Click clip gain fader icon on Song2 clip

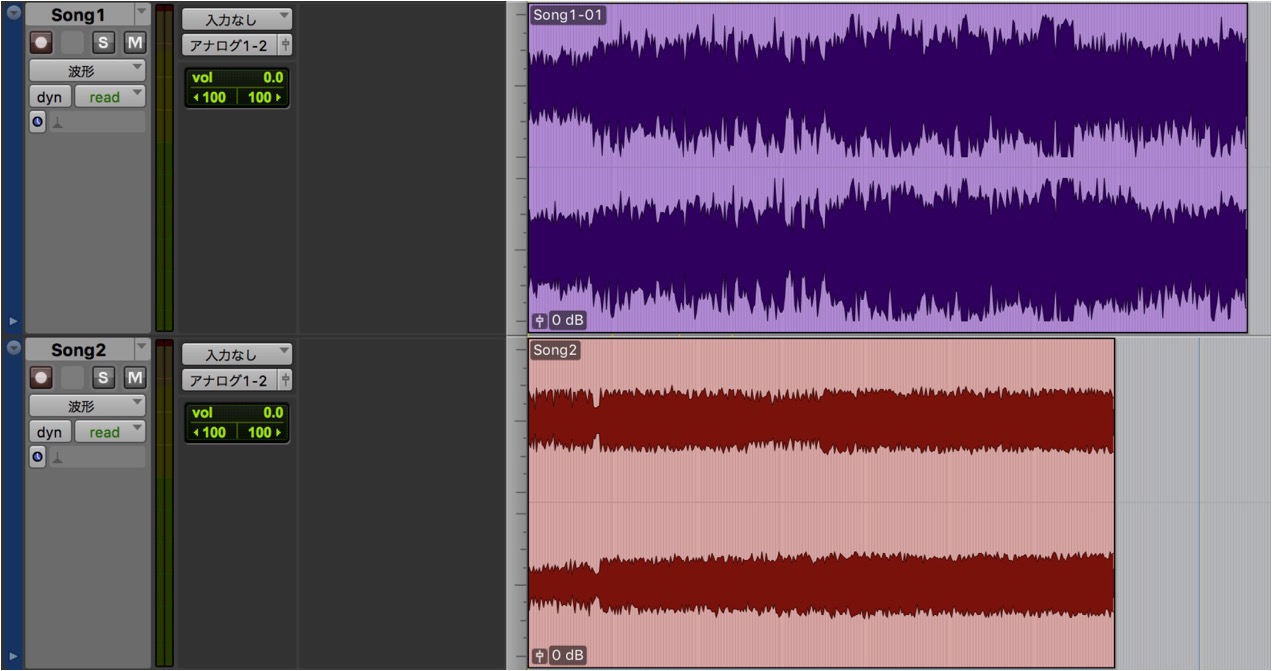pyautogui.click(x=540, y=656)
